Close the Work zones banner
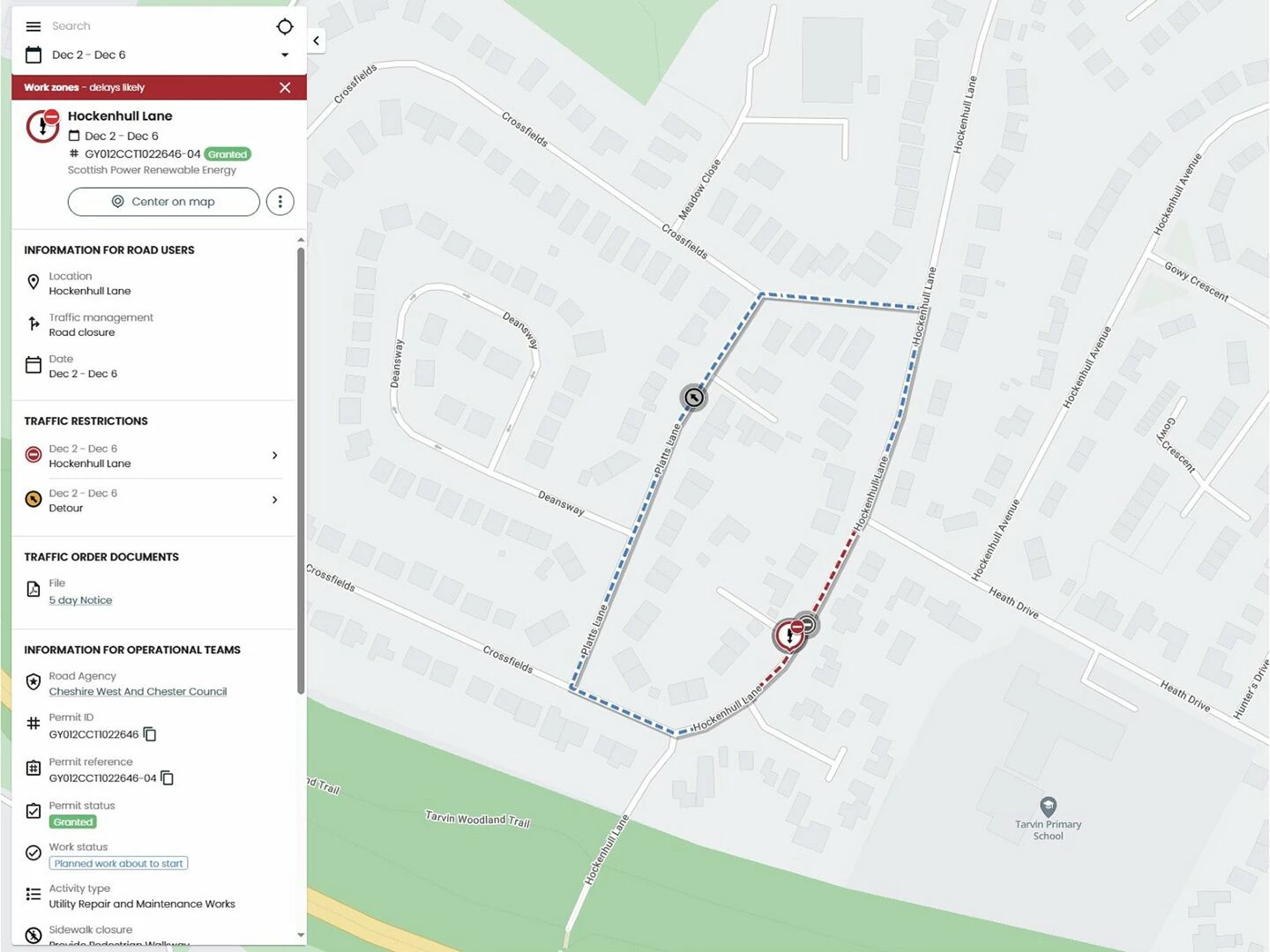The width and height of the screenshot is (1270, 952). coord(285,87)
